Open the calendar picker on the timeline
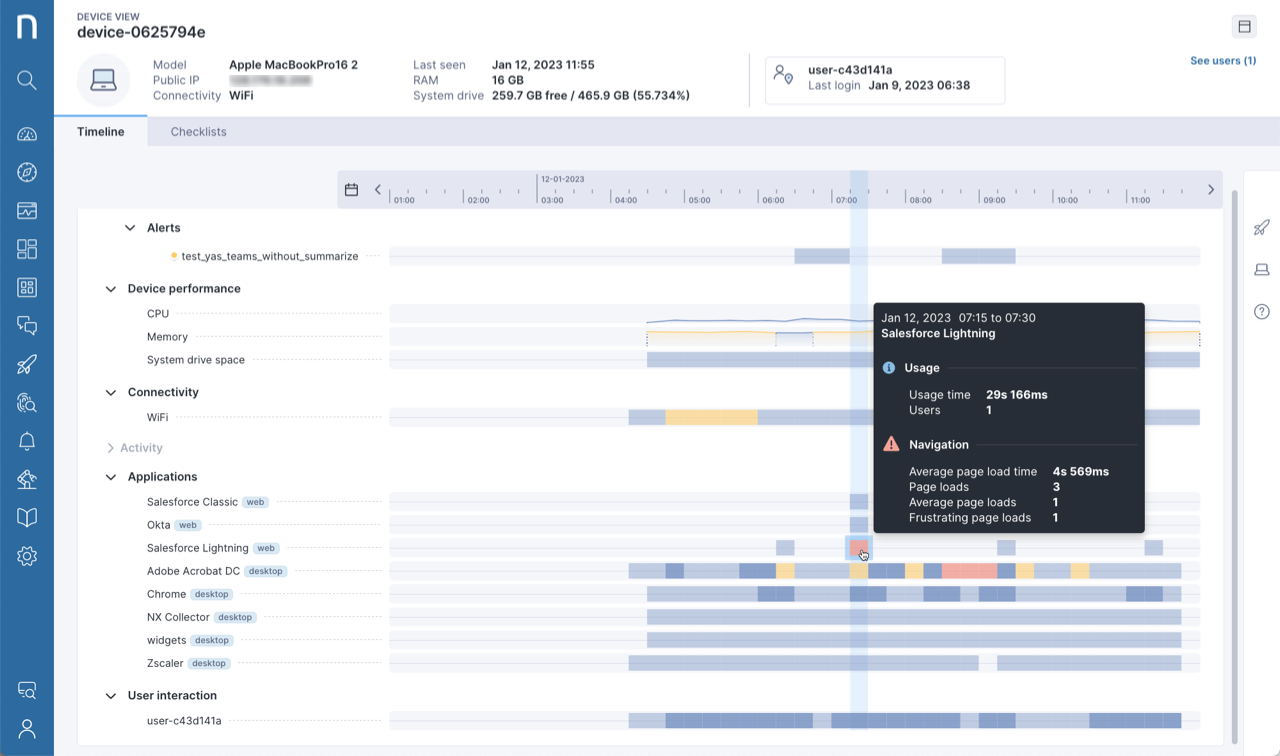 tap(351, 188)
